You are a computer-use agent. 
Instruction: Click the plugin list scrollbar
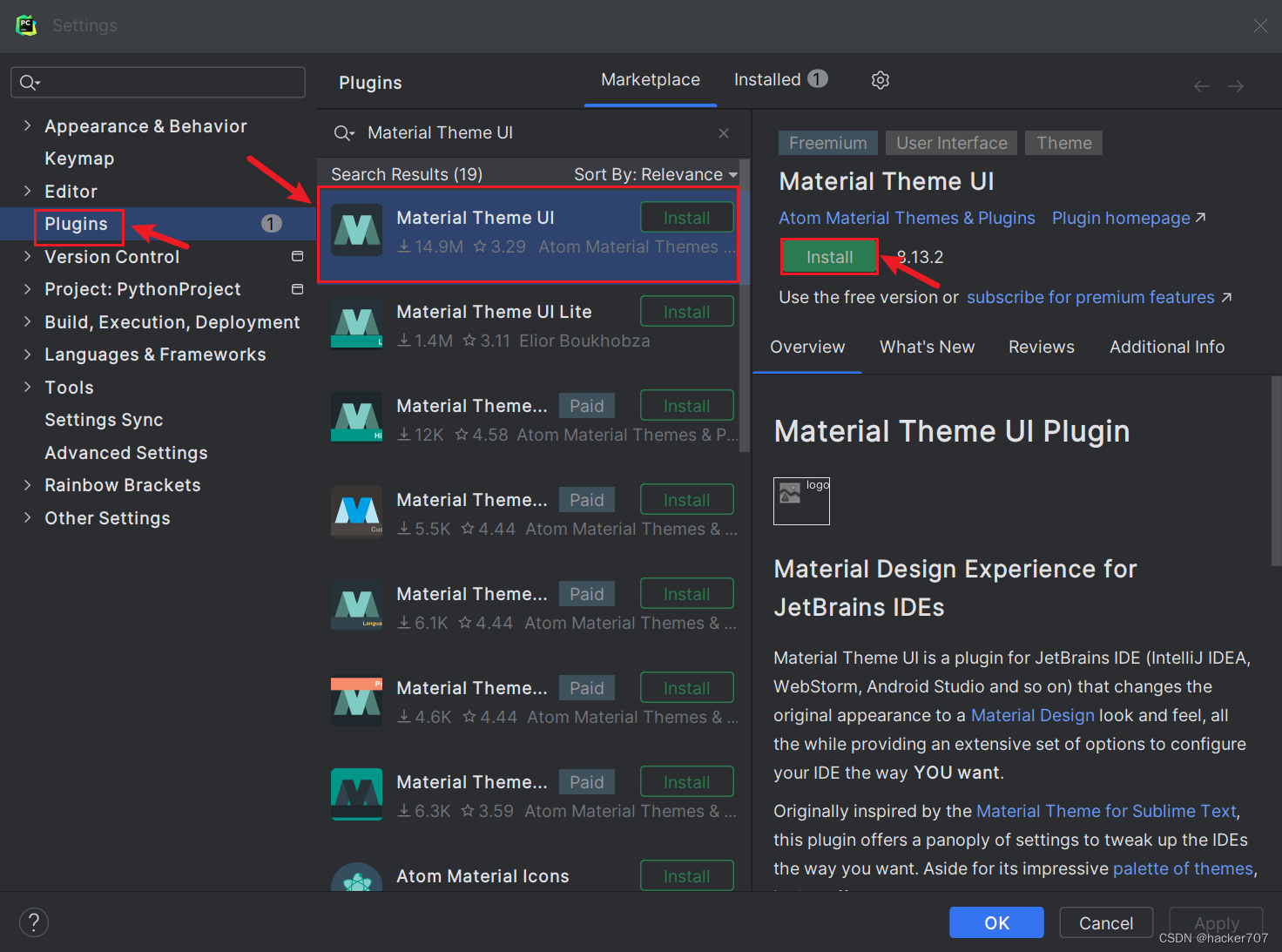click(x=745, y=305)
